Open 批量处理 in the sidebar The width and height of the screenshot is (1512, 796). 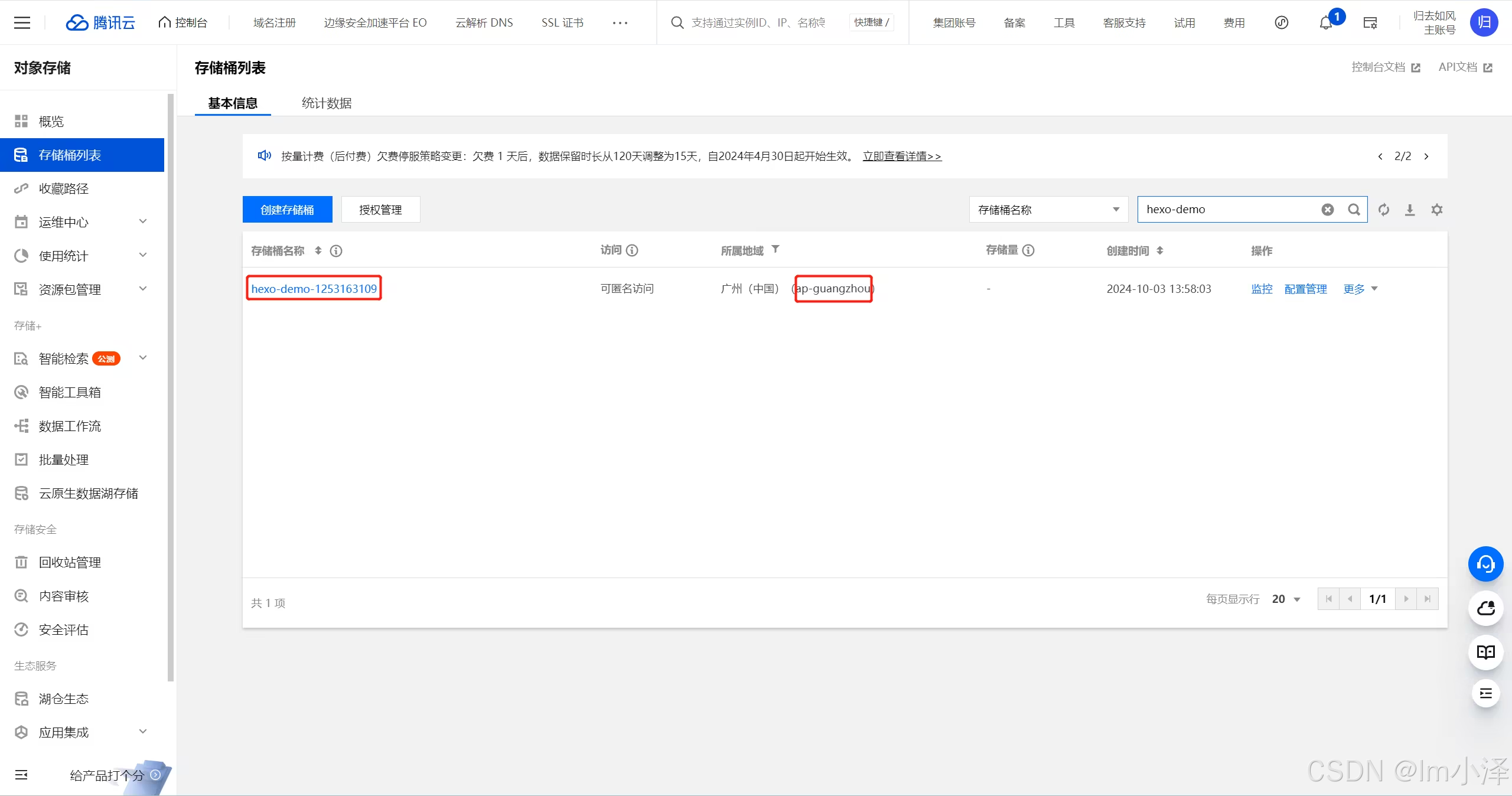[x=82, y=459]
